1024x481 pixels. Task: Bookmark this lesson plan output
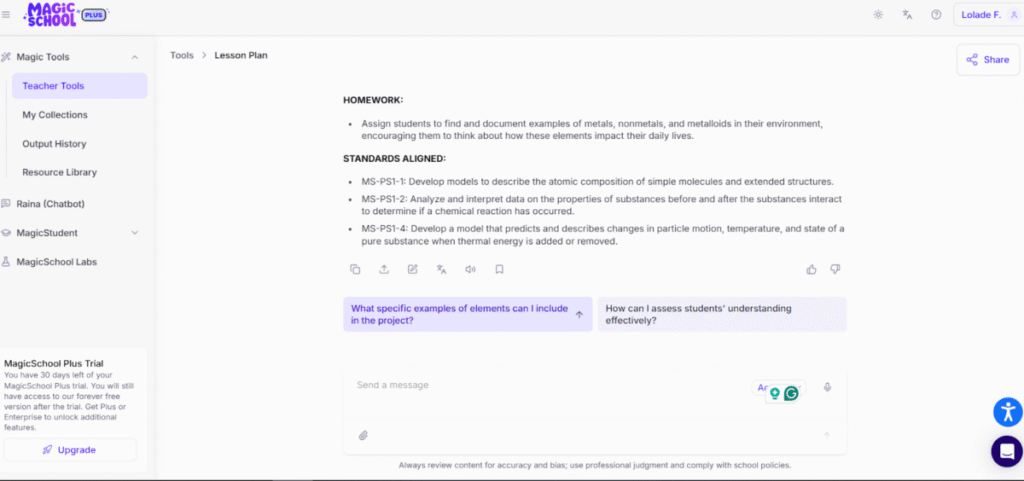click(499, 269)
